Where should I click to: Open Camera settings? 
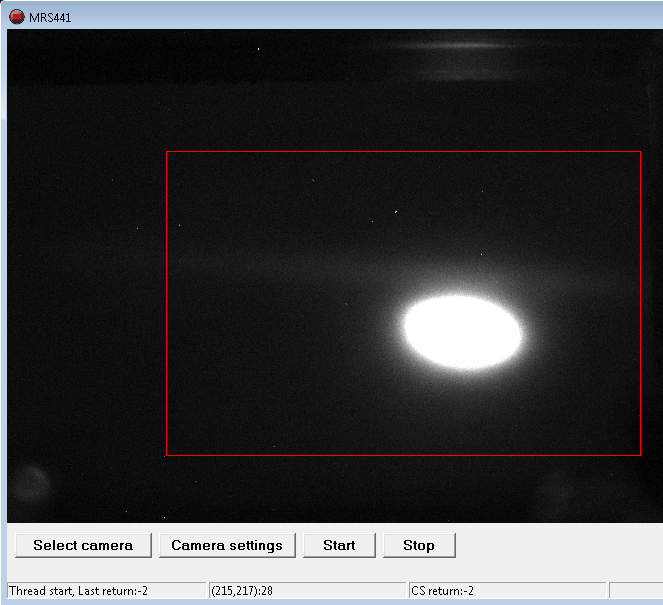227,545
